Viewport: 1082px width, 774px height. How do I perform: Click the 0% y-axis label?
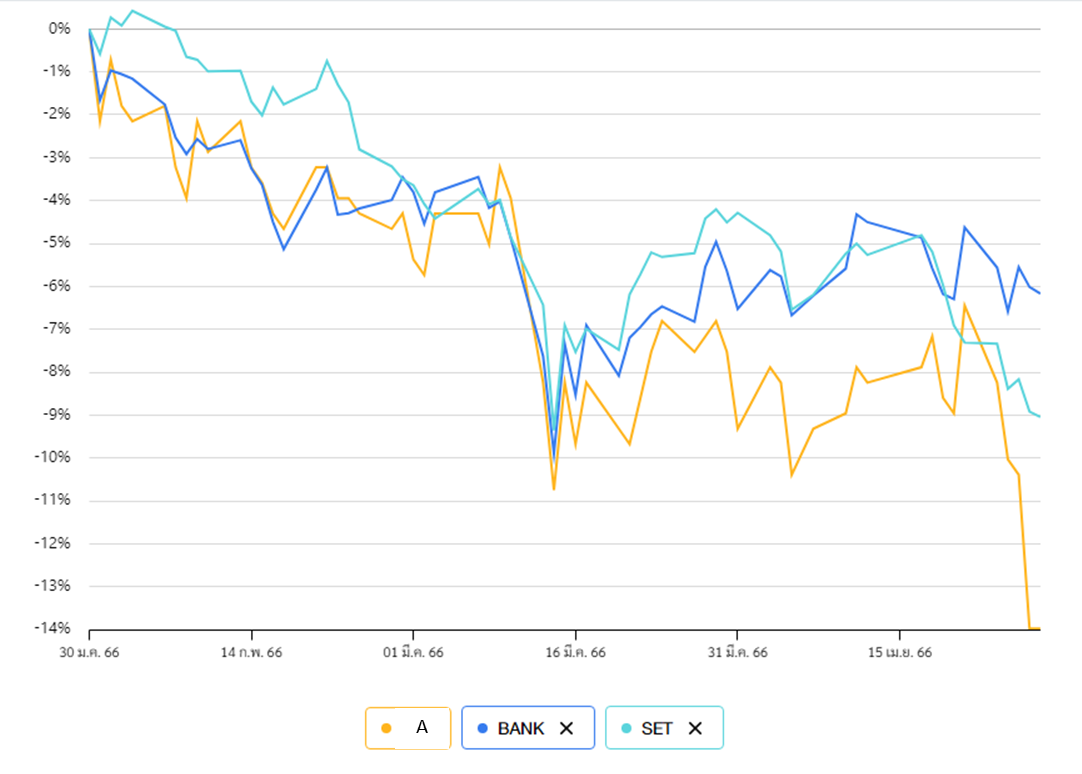(59, 29)
